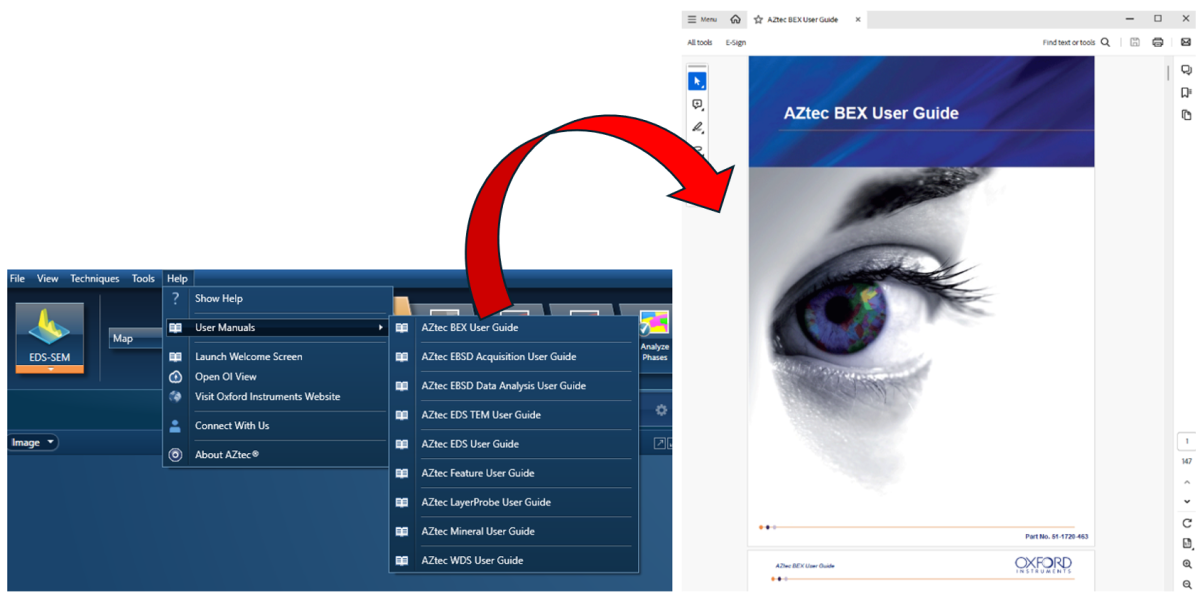The height and width of the screenshot is (600, 1200).
Task: Click the Analyze Phases button
Action: (655, 336)
